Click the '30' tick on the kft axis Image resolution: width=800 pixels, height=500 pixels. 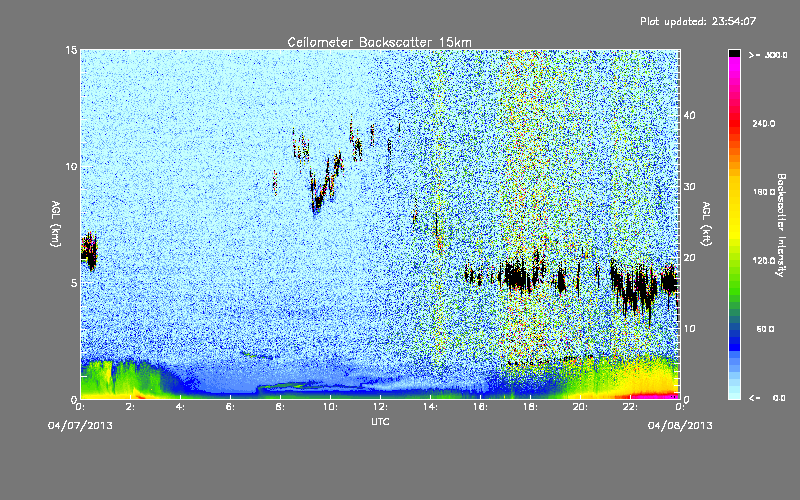[x=689, y=187]
